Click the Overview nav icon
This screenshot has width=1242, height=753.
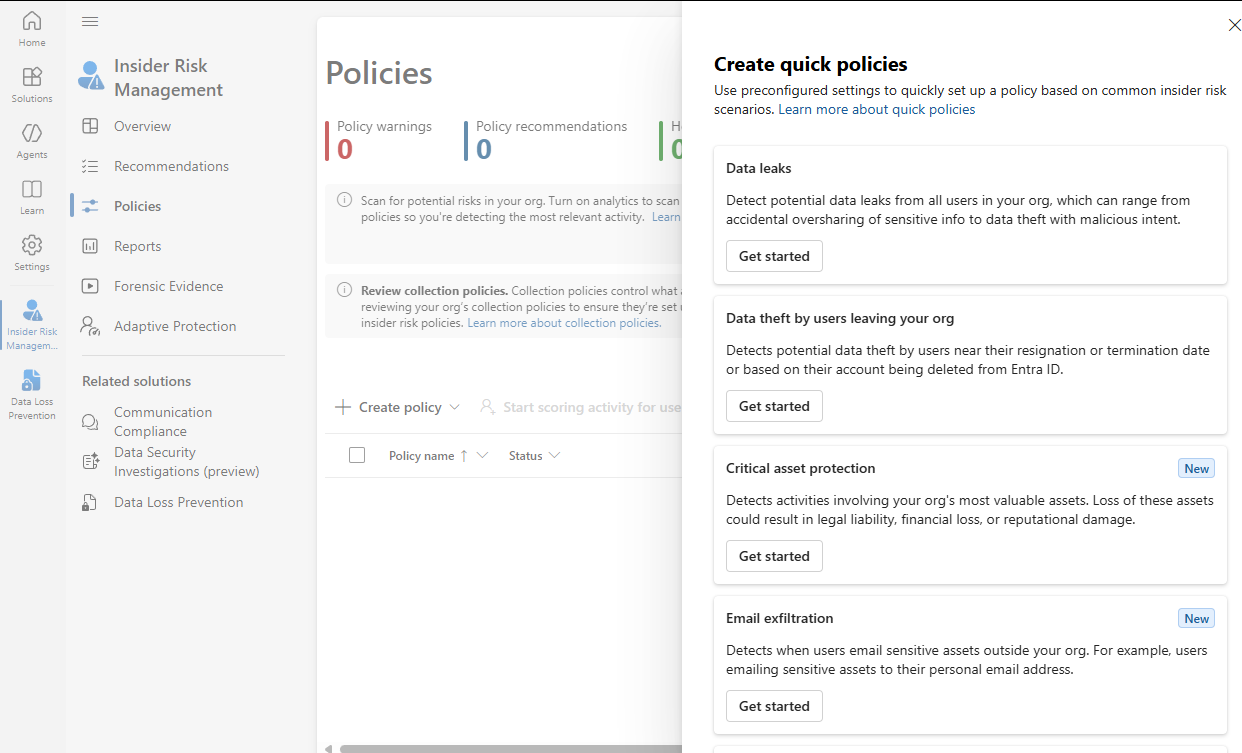click(90, 126)
